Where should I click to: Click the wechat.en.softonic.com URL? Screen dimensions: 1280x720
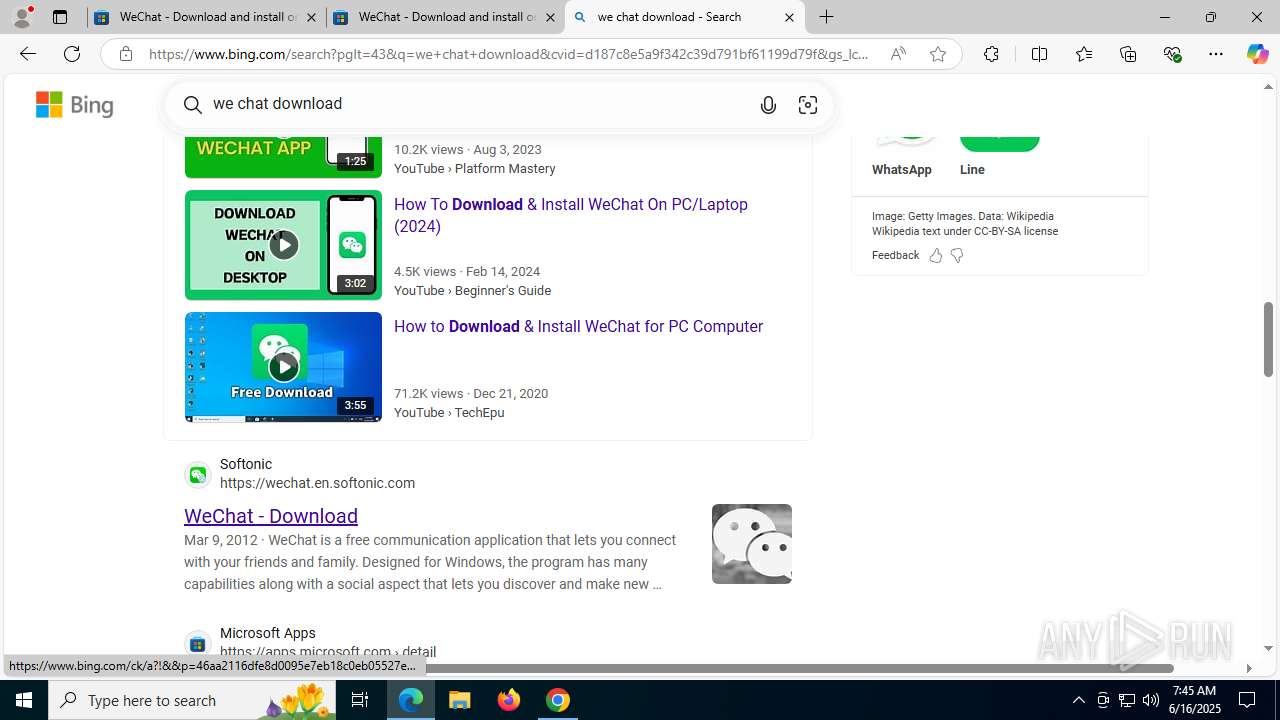click(317, 483)
